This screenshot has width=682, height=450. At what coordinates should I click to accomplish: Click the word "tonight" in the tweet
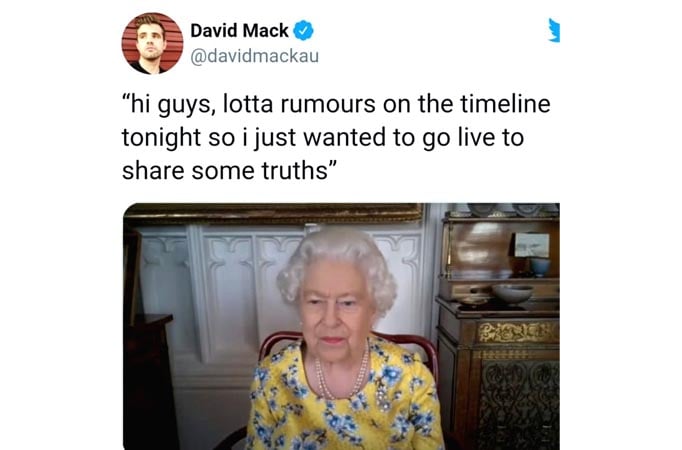click(x=161, y=138)
